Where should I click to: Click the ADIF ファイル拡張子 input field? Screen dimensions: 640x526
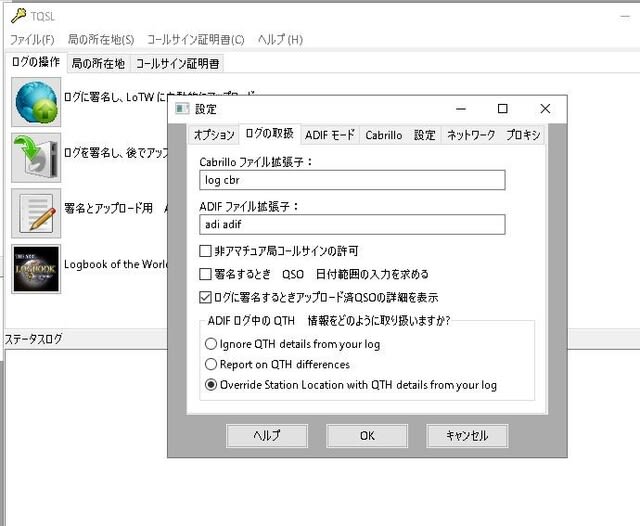tap(352, 225)
